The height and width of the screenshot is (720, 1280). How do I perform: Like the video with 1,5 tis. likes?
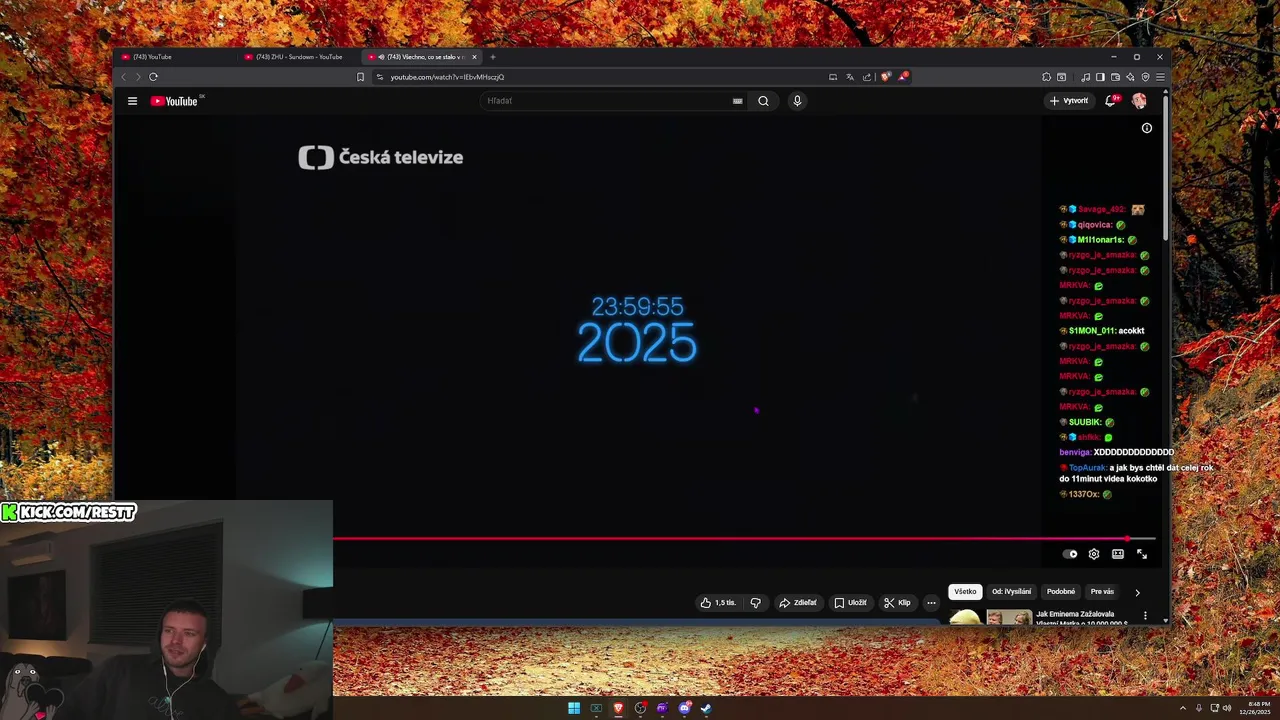coord(718,603)
